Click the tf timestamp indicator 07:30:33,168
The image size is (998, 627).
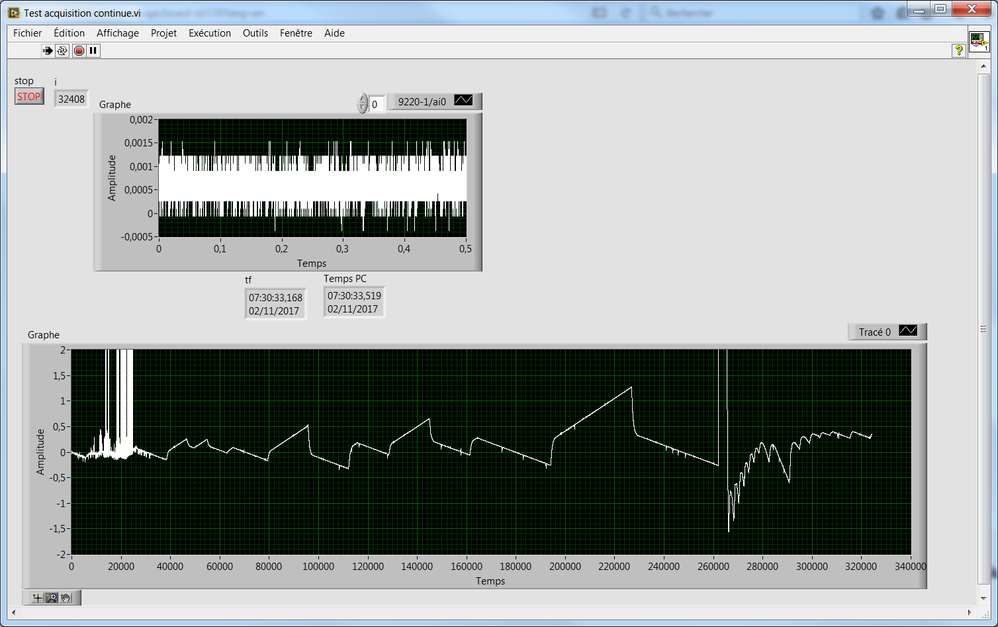275,304
